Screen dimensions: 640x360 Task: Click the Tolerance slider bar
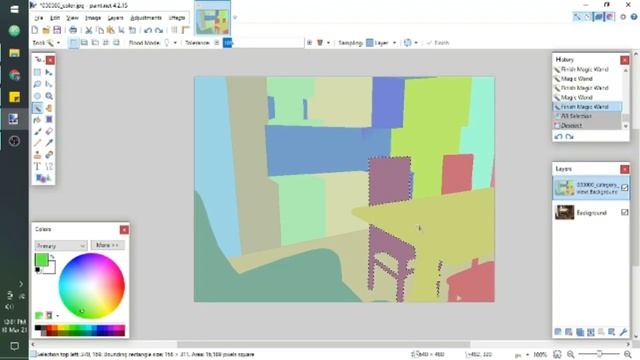pos(264,42)
